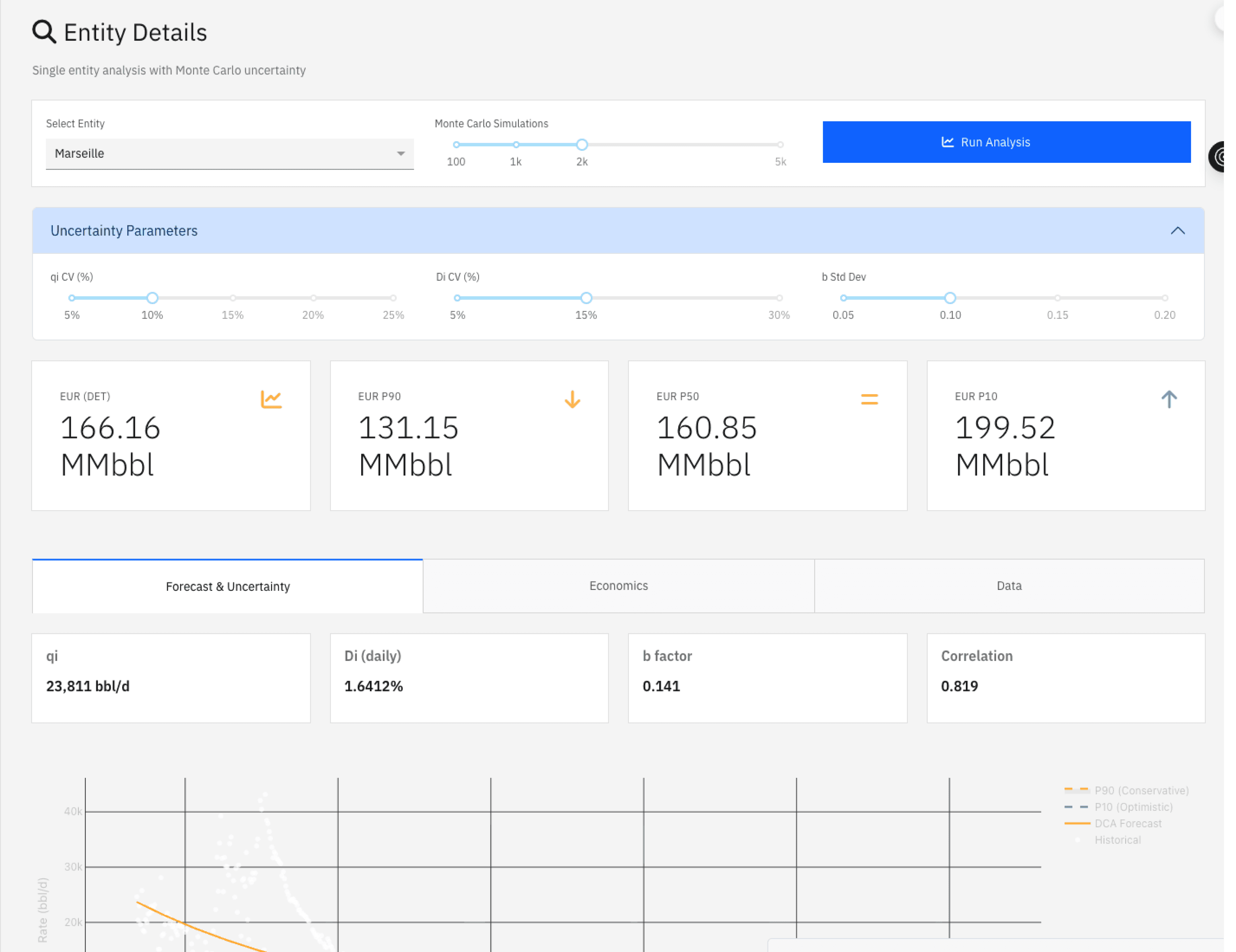Click the equals icon on EUR P50 card
Screen dimensions: 1236x952
[869, 399]
